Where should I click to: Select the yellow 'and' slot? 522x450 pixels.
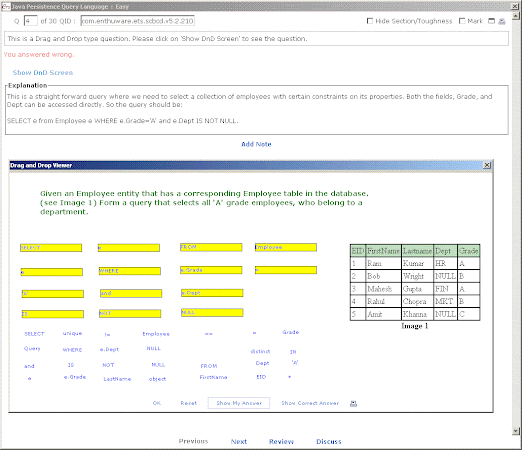point(131,293)
